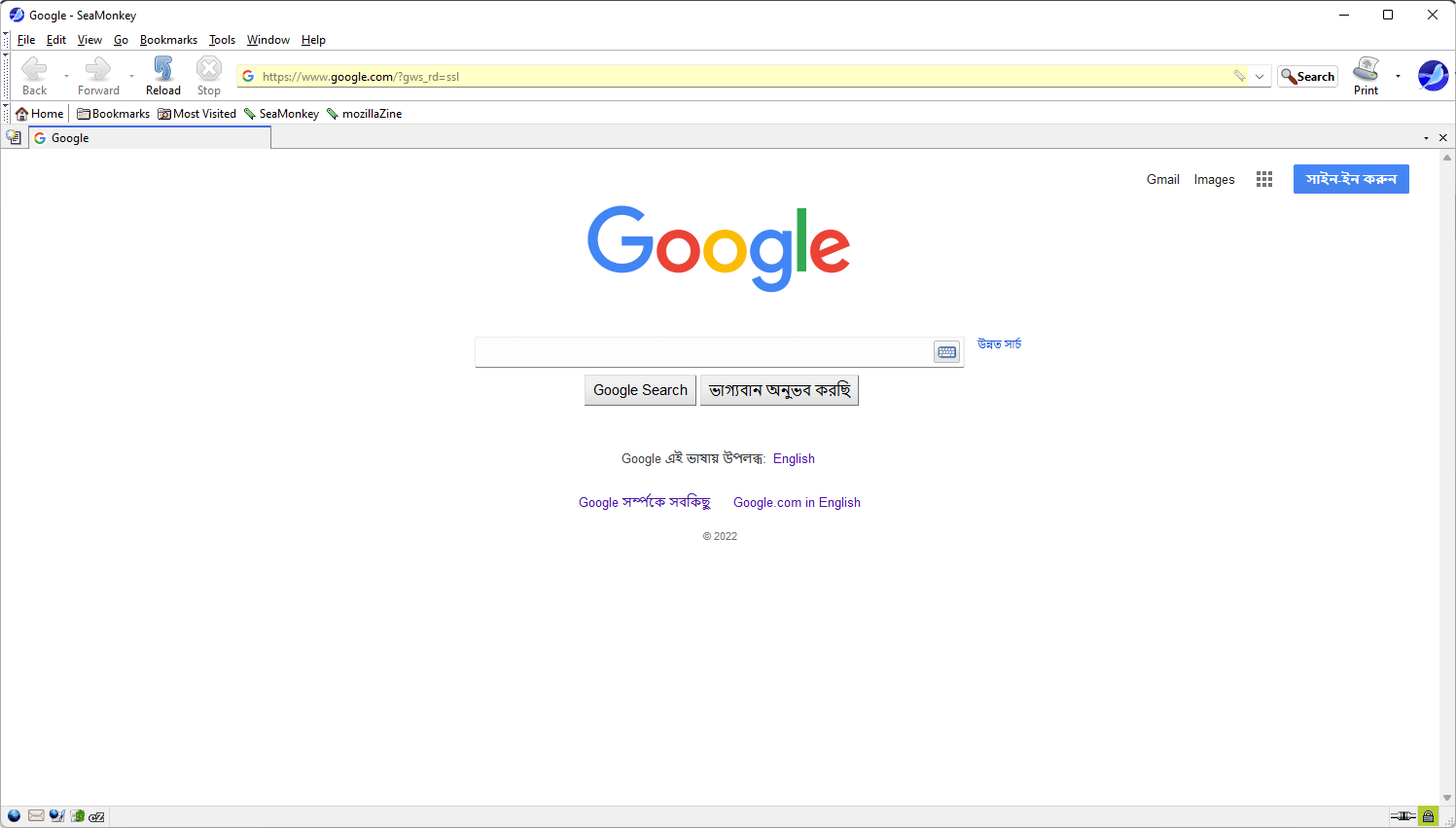This screenshot has height=828, width=1456.
Task: Open the Bookmarks folder on bookmarks toolbar
Action: [113, 114]
